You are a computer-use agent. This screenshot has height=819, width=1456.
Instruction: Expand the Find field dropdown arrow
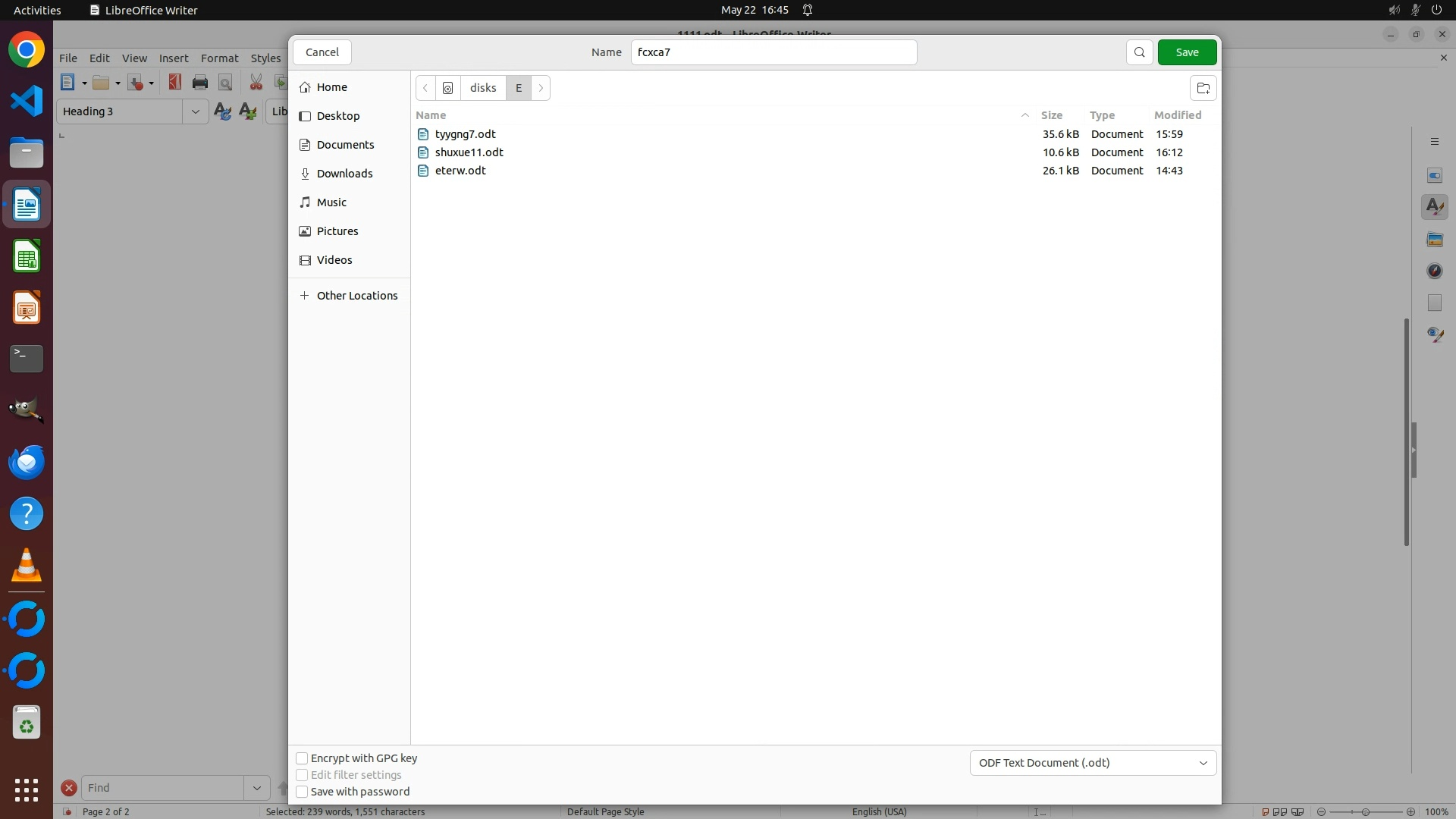tap(256, 788)
